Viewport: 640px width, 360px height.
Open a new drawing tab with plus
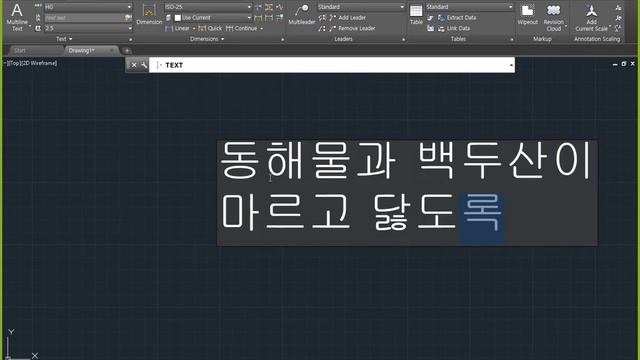(x=127, y=51)
